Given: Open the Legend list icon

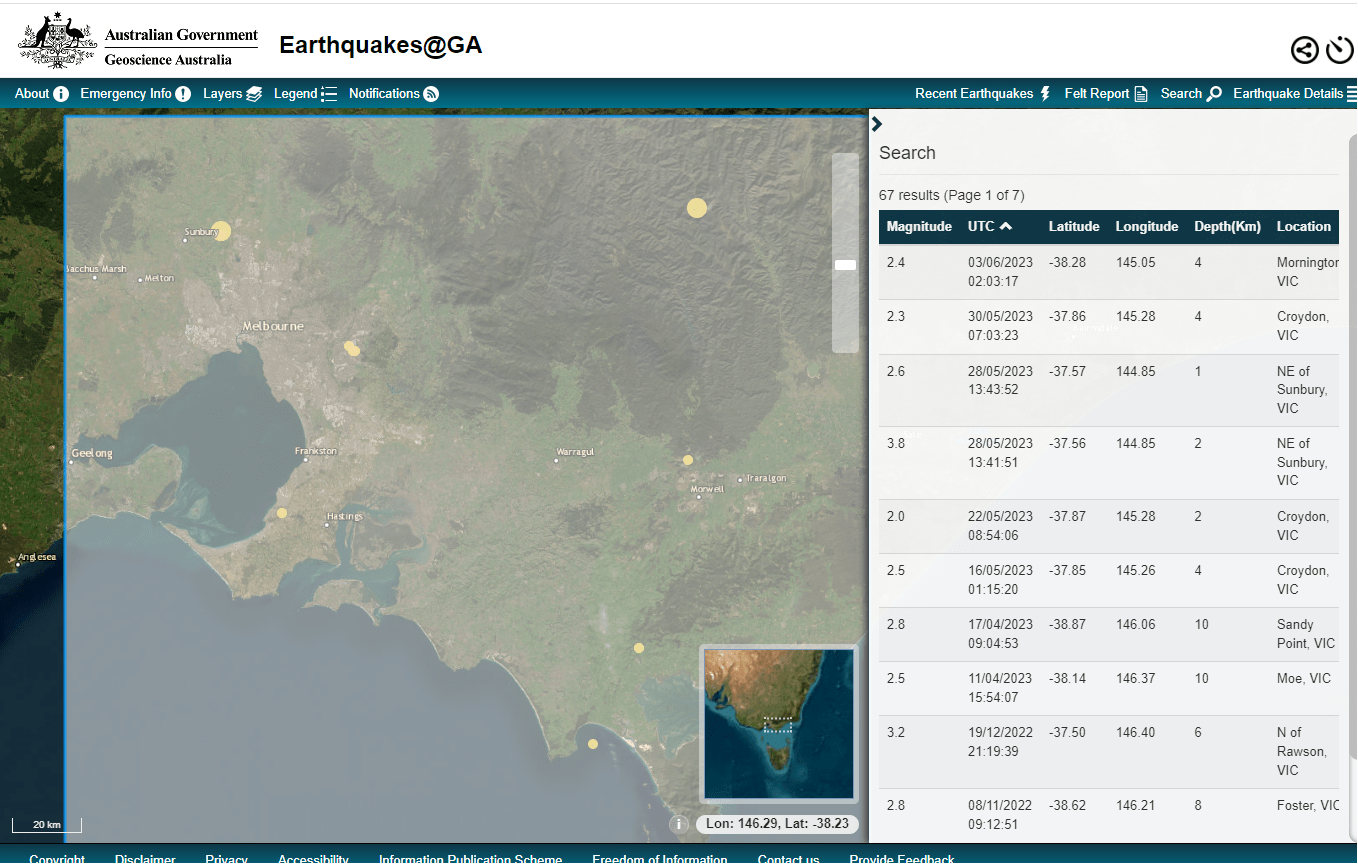Looking at the screenshot, I should [x=330, y=93].
